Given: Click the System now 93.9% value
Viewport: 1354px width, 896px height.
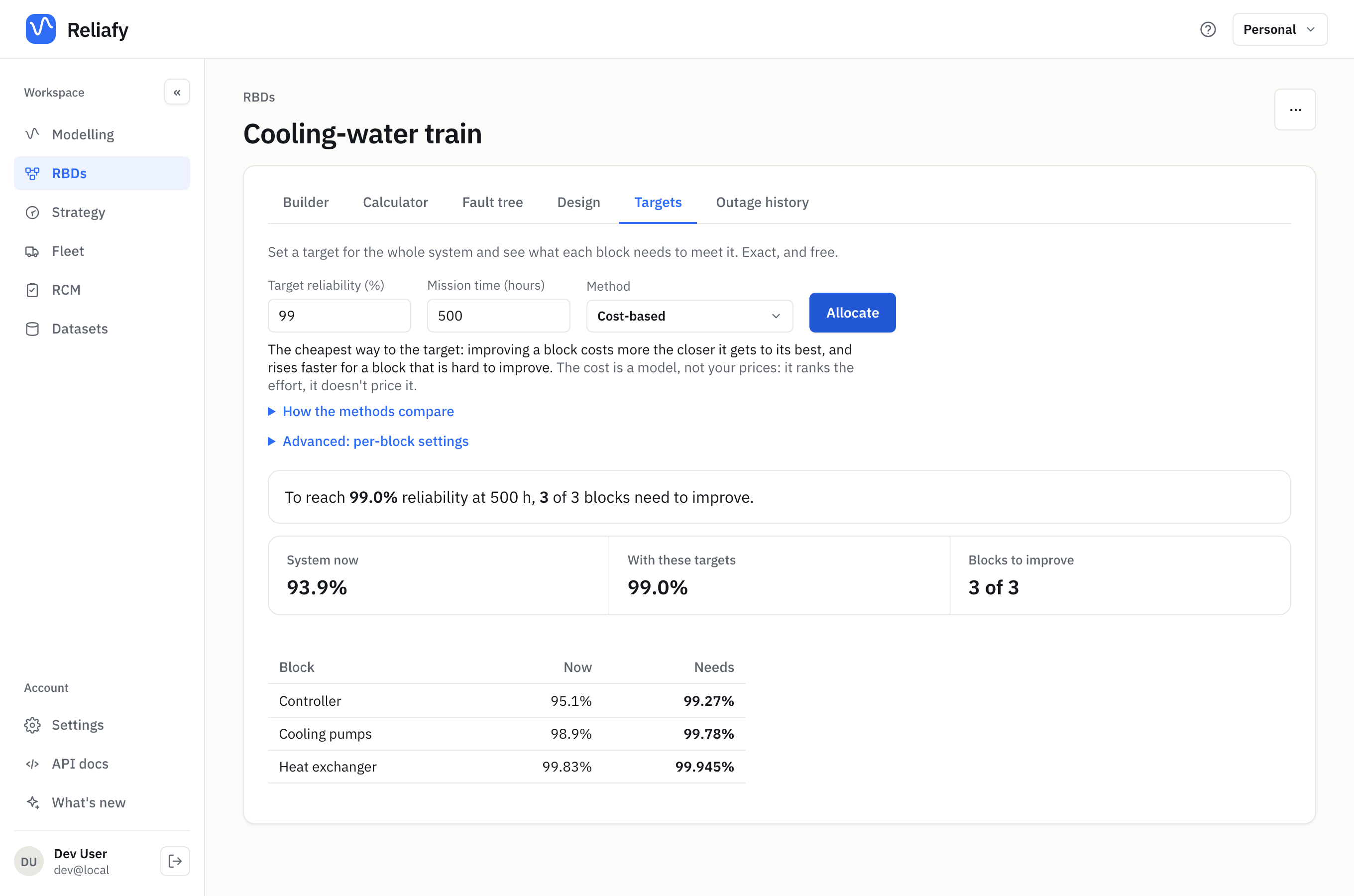Looking at the screenshot, I should click(x=317, y=587).
